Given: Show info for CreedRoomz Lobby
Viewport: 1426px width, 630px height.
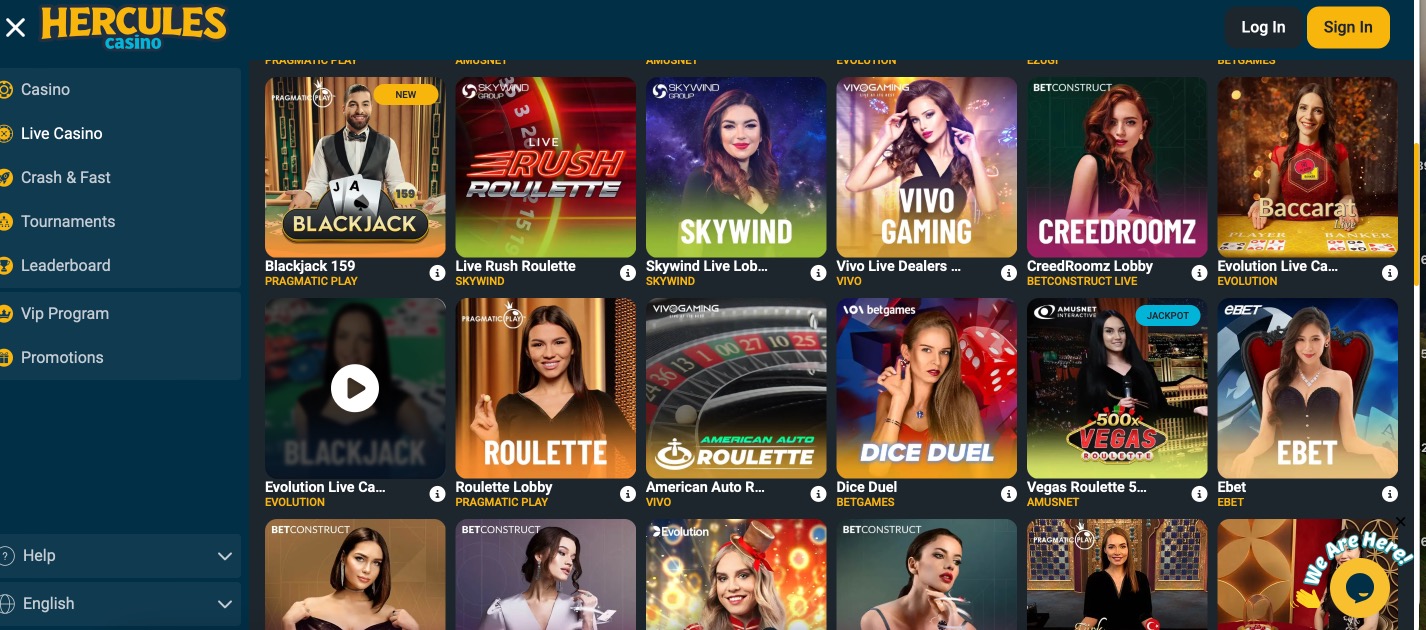Looking at the screenshot, I should (1199, 273).
